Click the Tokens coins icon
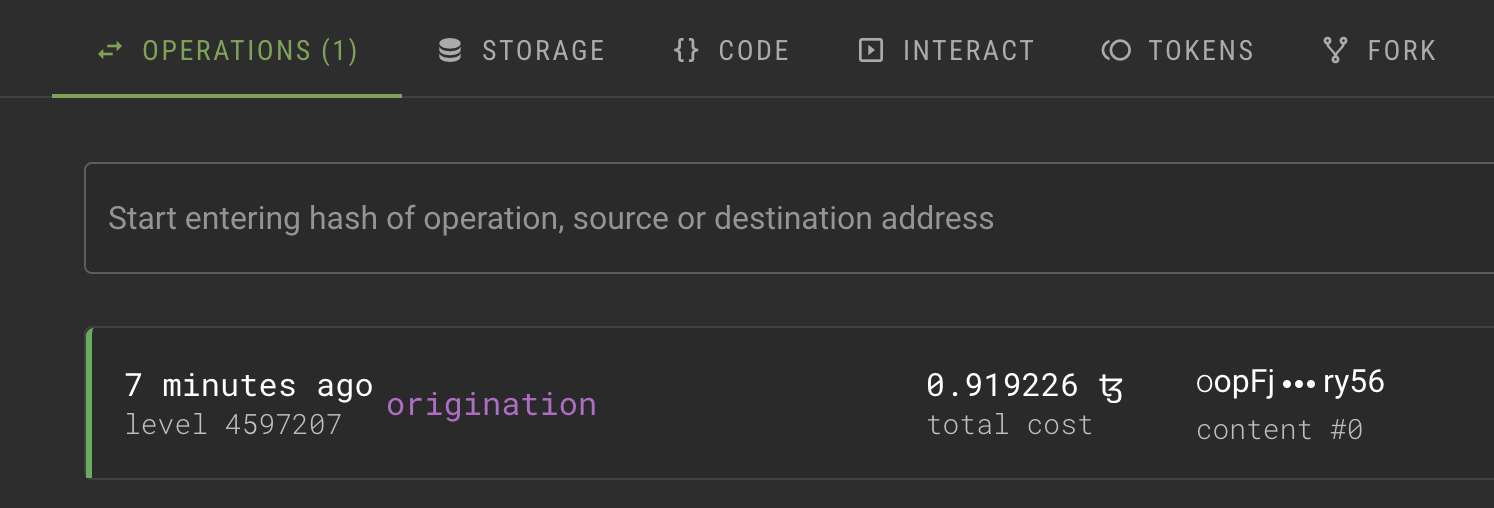The width and height of the screenshot is (1494, 508). (x=1115, y=50)
